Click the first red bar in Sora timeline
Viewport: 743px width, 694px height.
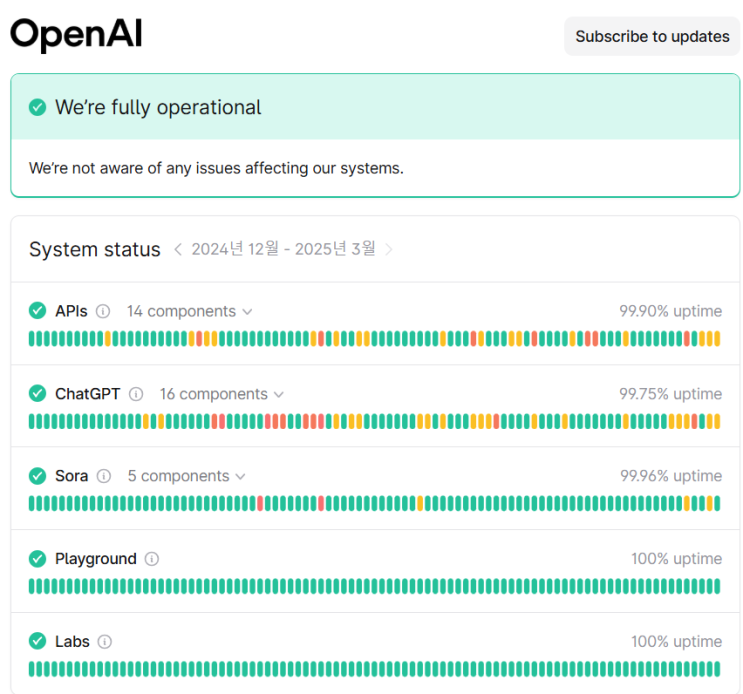click(x=260, y=503)
